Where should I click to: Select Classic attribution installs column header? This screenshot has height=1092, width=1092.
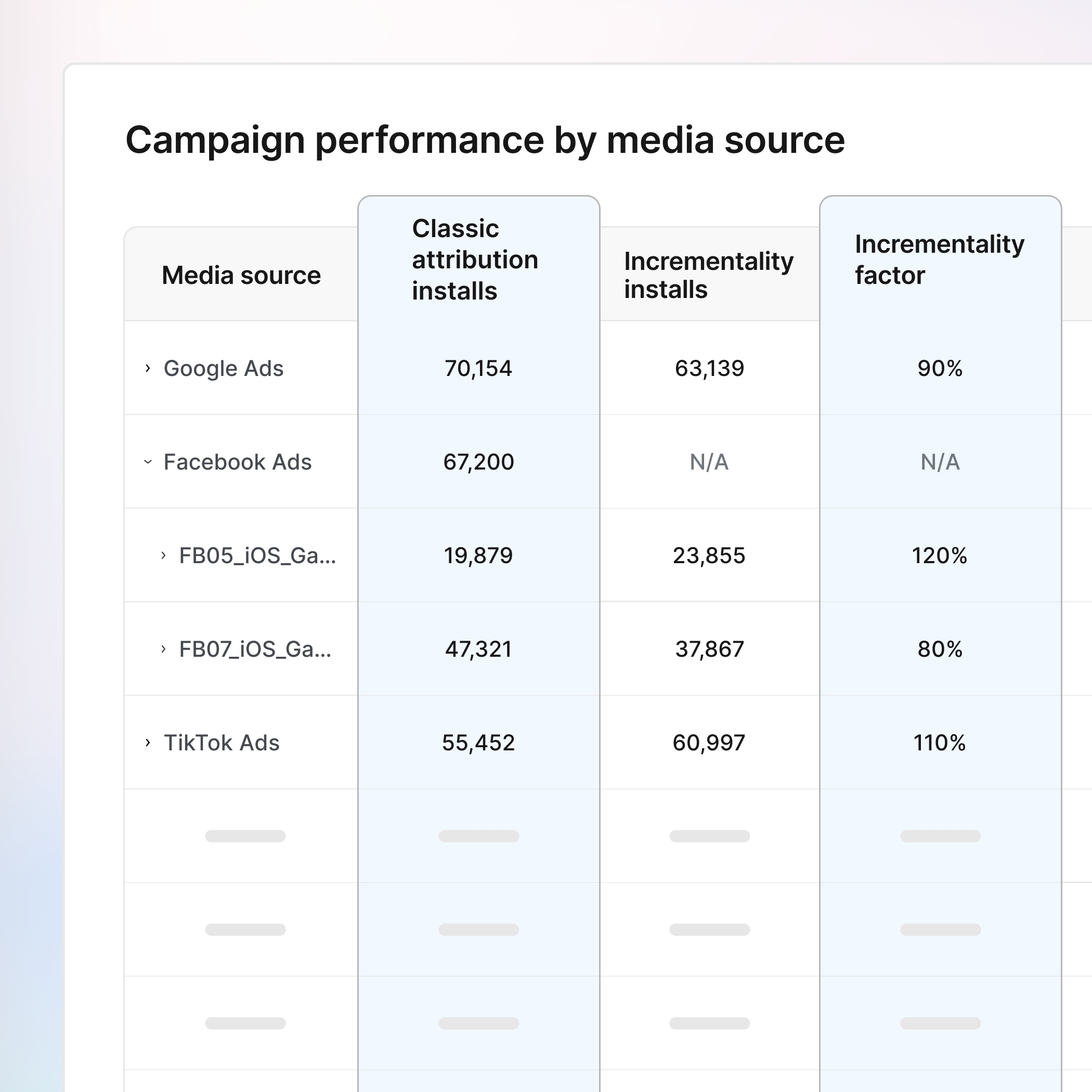click(475, 260)
